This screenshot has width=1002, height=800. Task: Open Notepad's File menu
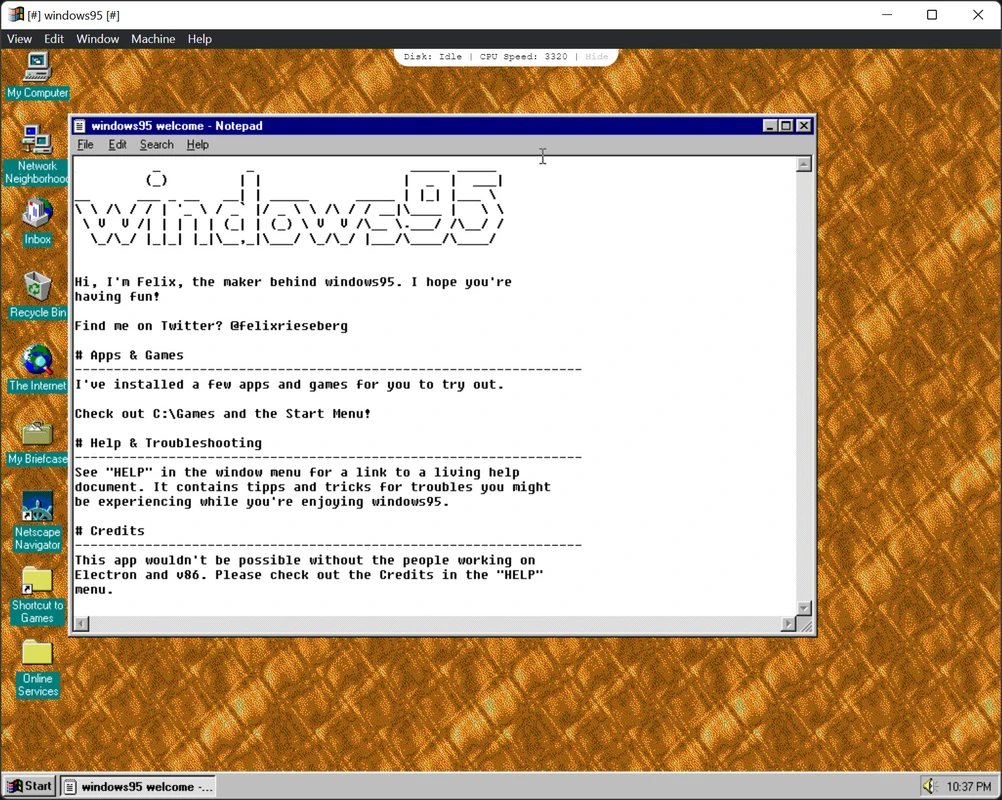point(86,145)
